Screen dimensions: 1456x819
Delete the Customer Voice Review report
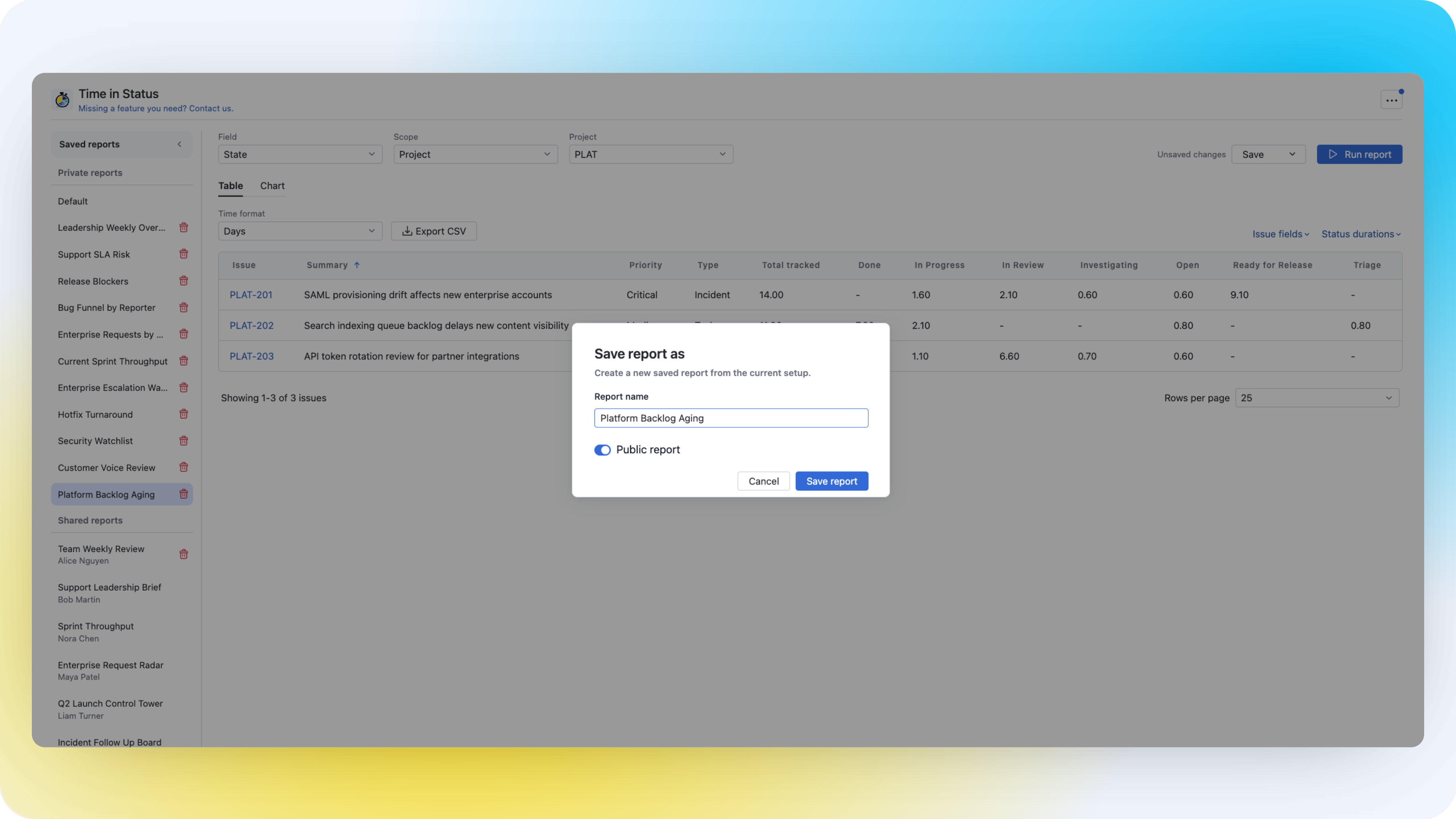click(x=184, y=468)
